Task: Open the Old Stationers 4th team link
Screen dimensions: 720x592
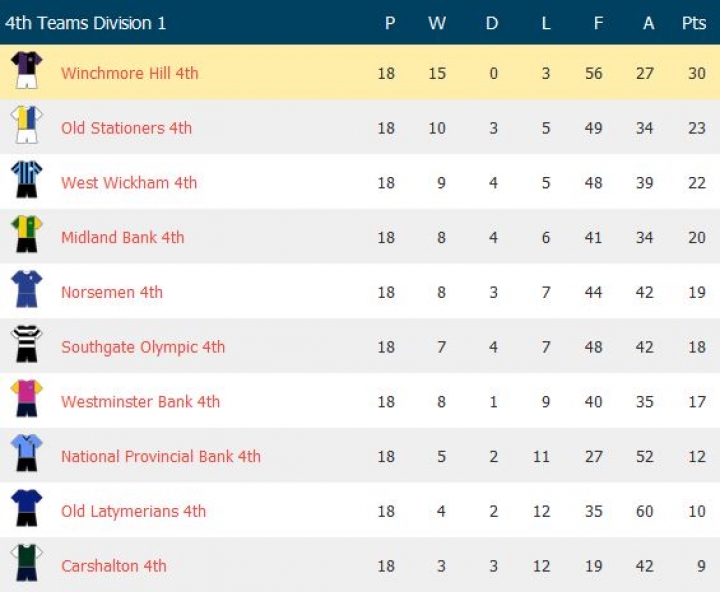Action: click(x=126, y=128)
